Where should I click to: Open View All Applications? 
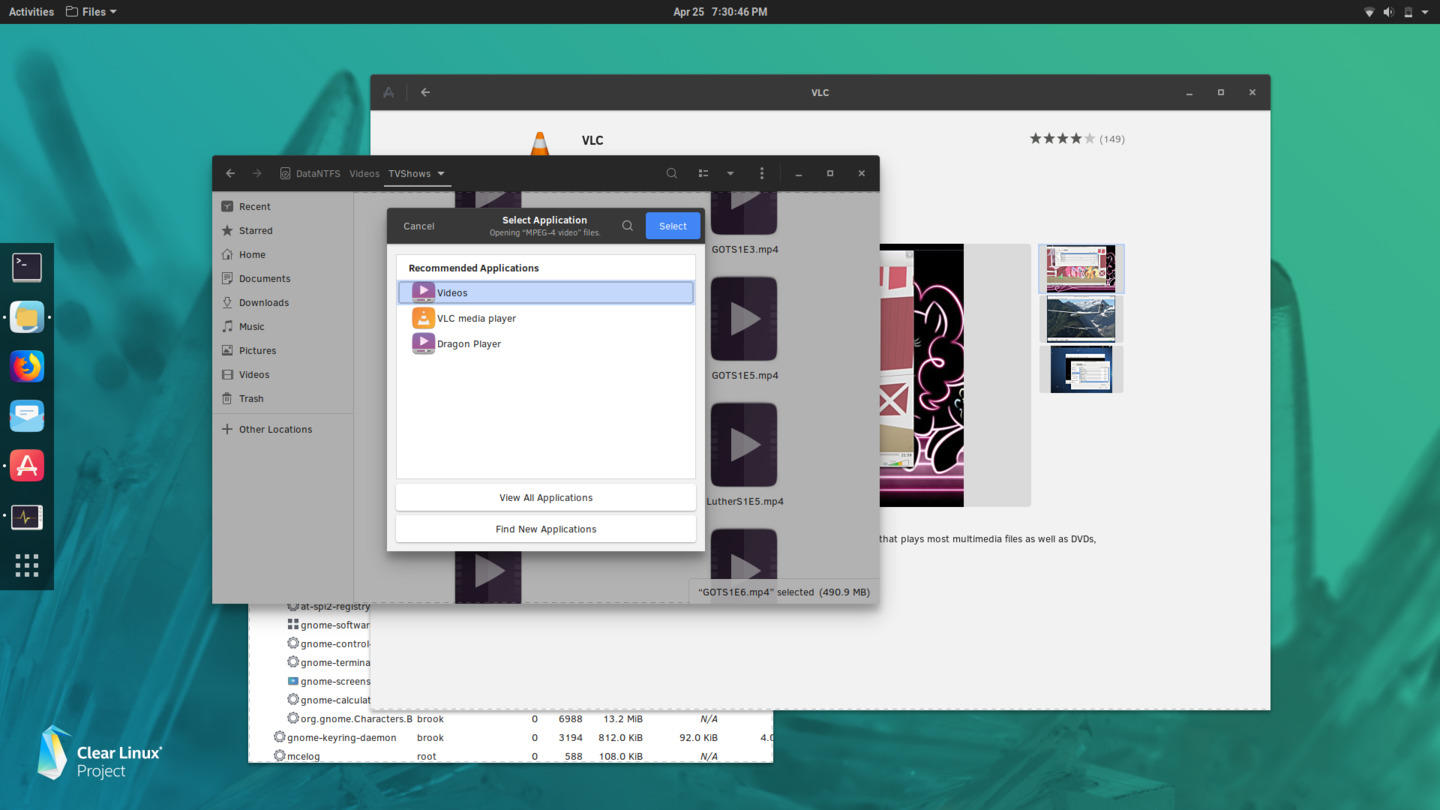(x=546, y=497)
